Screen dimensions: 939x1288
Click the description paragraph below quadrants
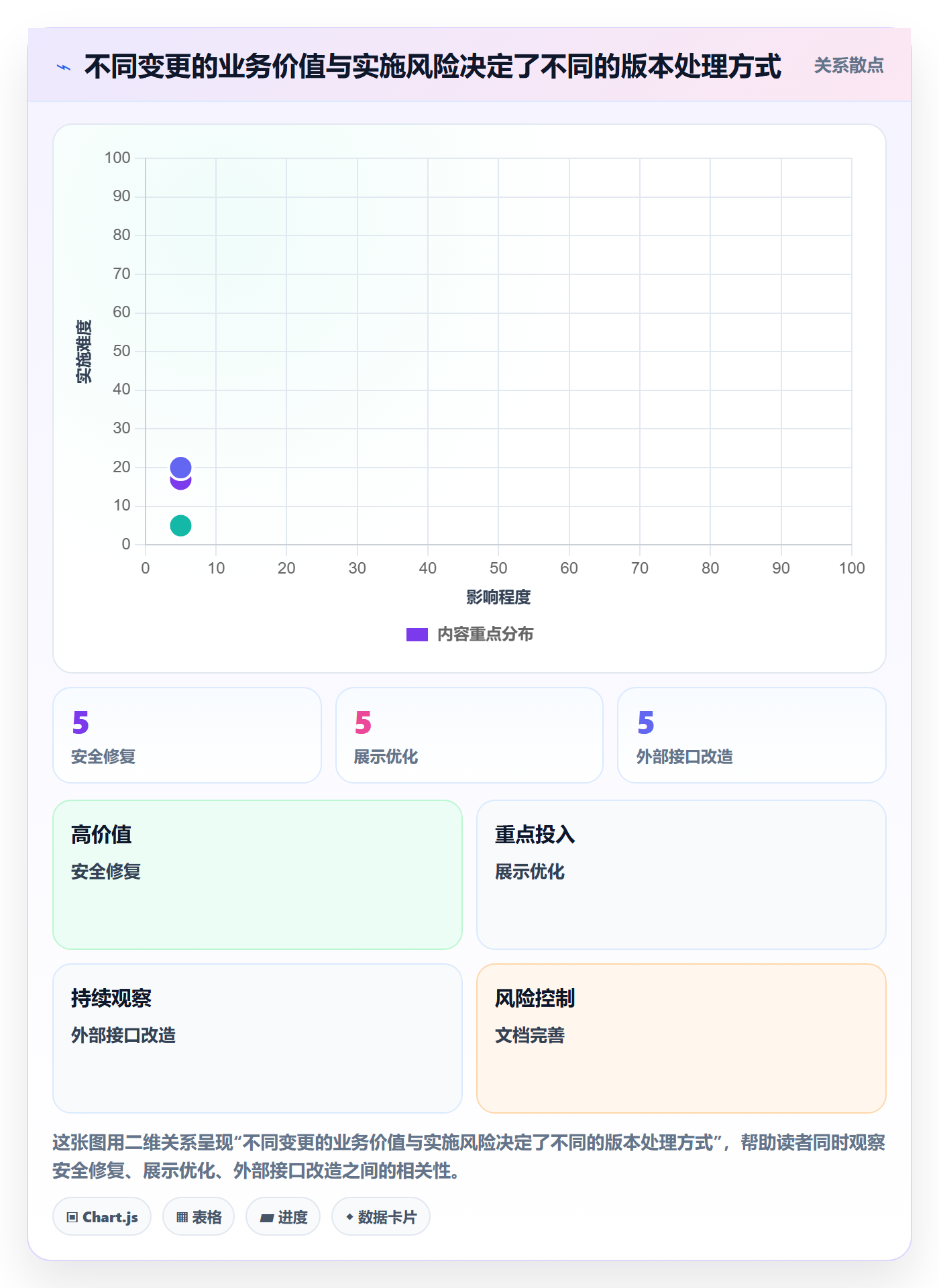click(x=469, y=1157)
